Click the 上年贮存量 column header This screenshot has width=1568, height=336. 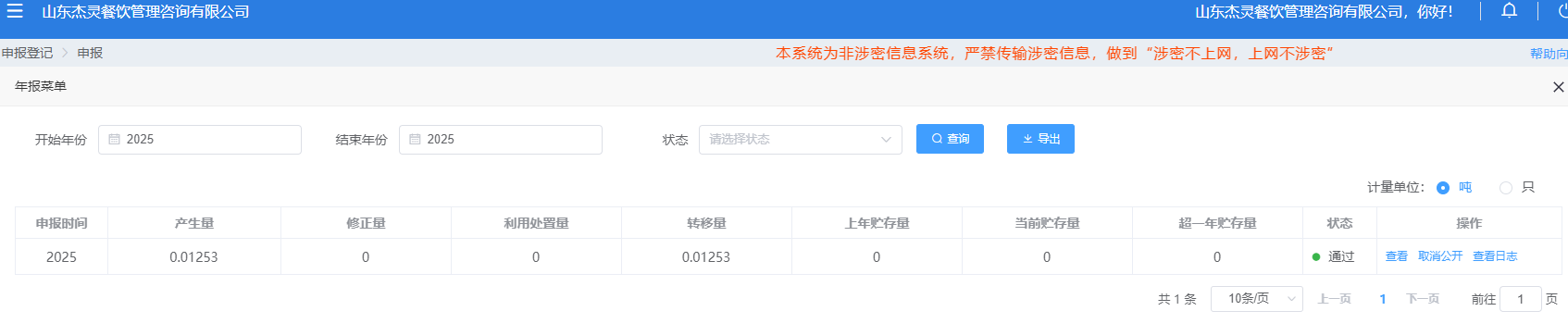[x=877, y=223]
